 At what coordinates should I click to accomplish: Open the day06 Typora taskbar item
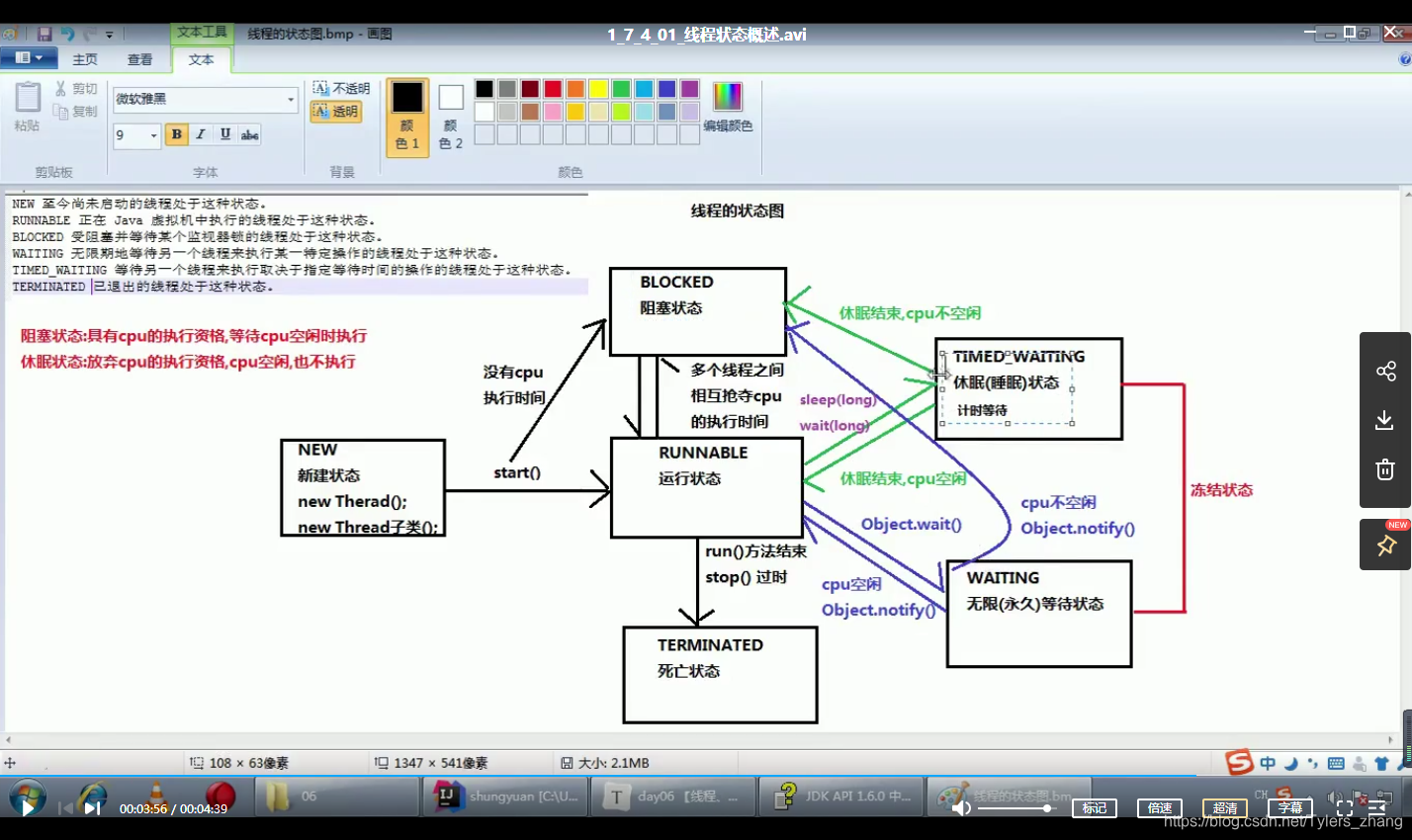tap(673, 796)
